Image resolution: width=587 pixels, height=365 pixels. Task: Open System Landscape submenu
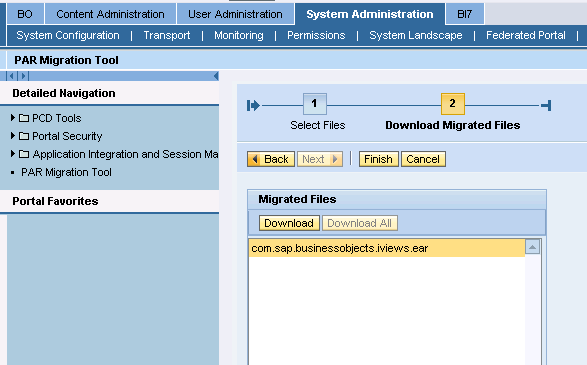pos(416,35)
